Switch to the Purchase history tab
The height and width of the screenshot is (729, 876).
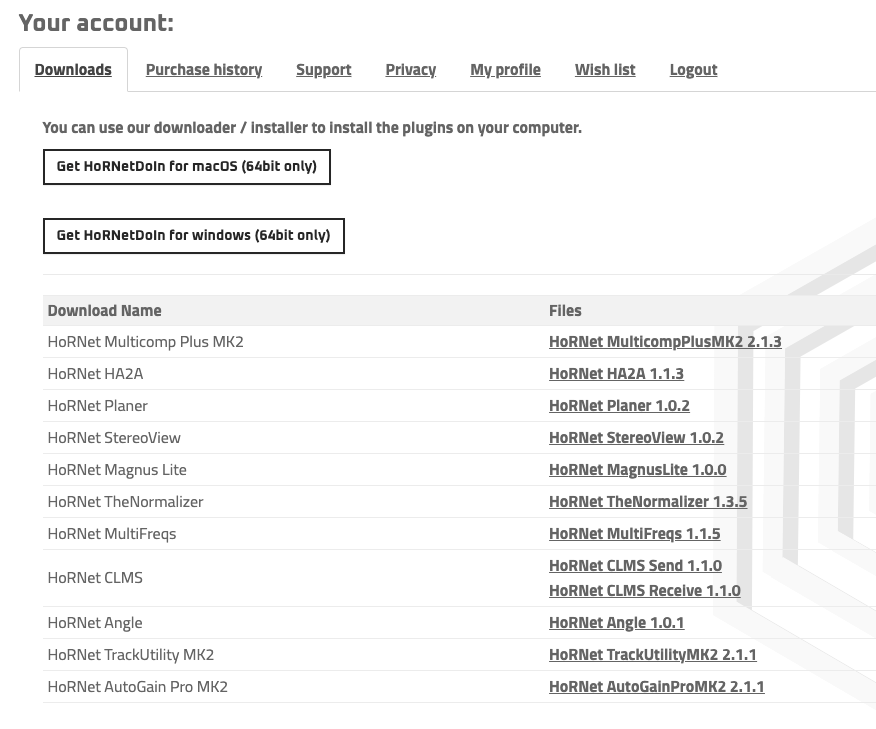[203, 70]
